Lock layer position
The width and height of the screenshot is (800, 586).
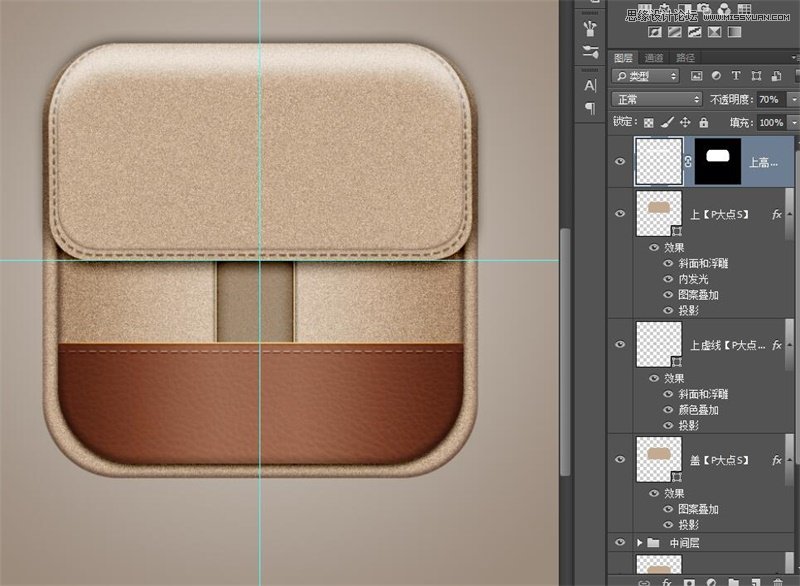685,122
